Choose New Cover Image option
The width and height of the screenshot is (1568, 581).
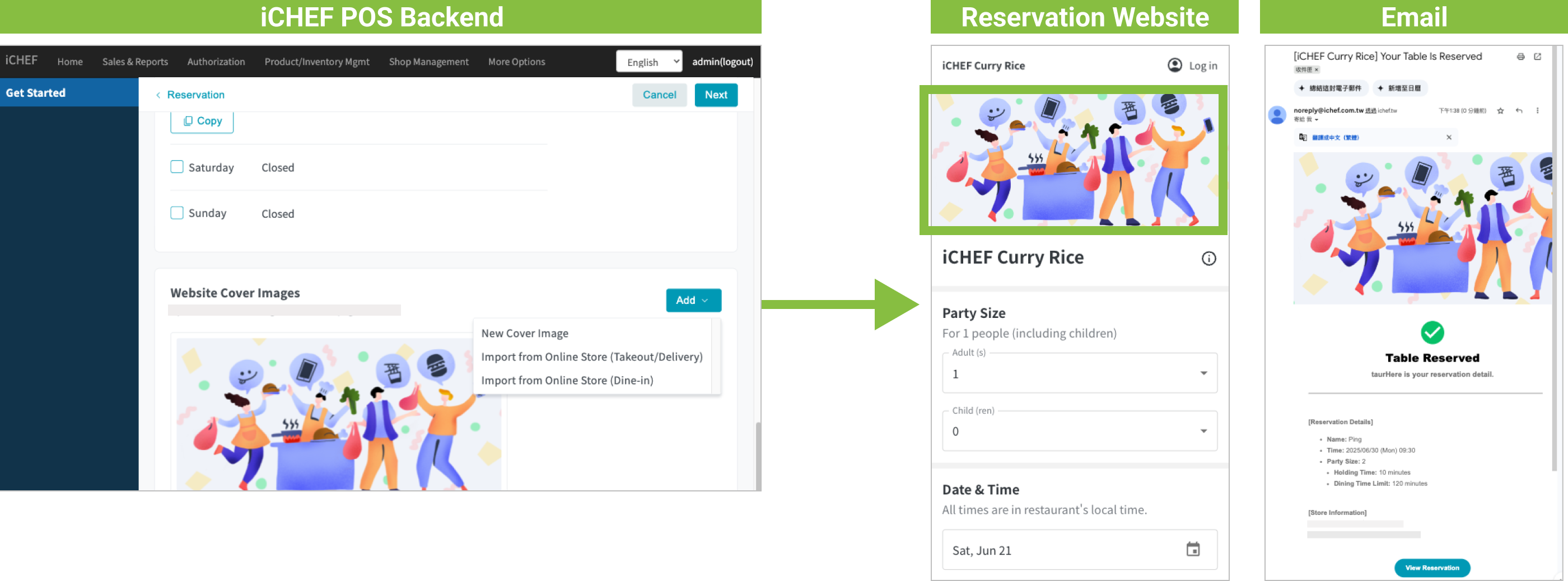point(524,334)
